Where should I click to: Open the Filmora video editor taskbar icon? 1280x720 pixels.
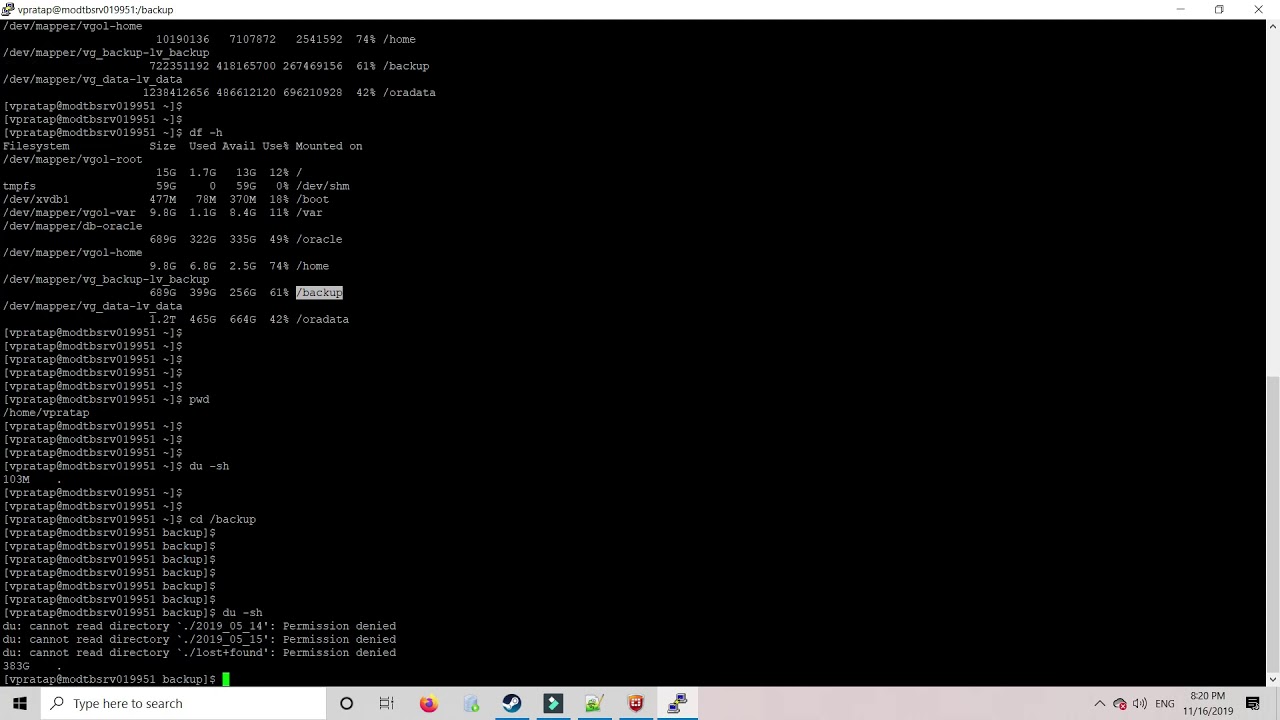[x=553, y=703]
